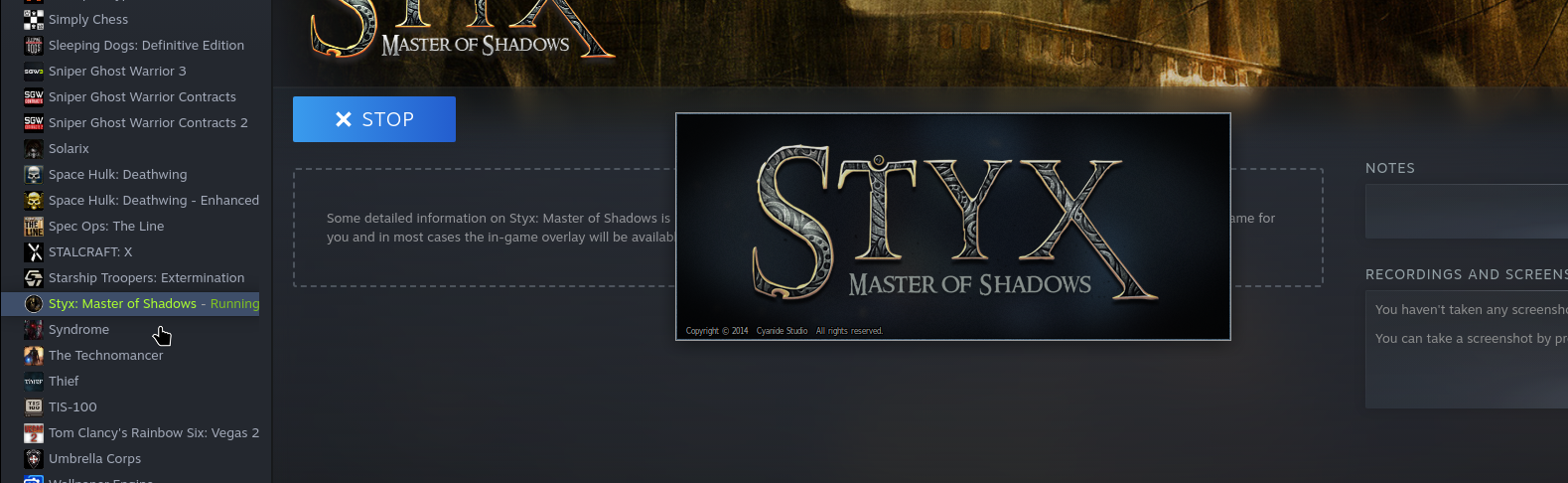The image size is (1568, 483).
Task: Click inside the Notes input field
Action: (x=1467, y=211)
